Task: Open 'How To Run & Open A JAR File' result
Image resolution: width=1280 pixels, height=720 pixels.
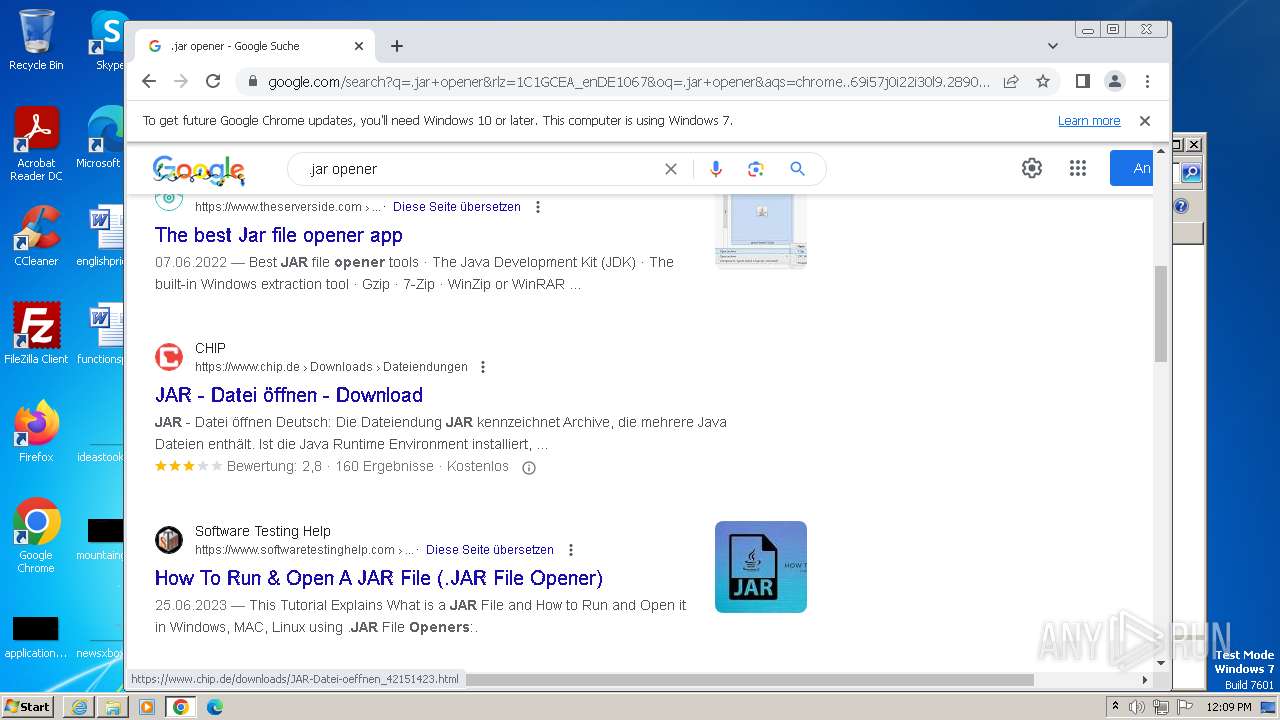Action: point(379,578)
